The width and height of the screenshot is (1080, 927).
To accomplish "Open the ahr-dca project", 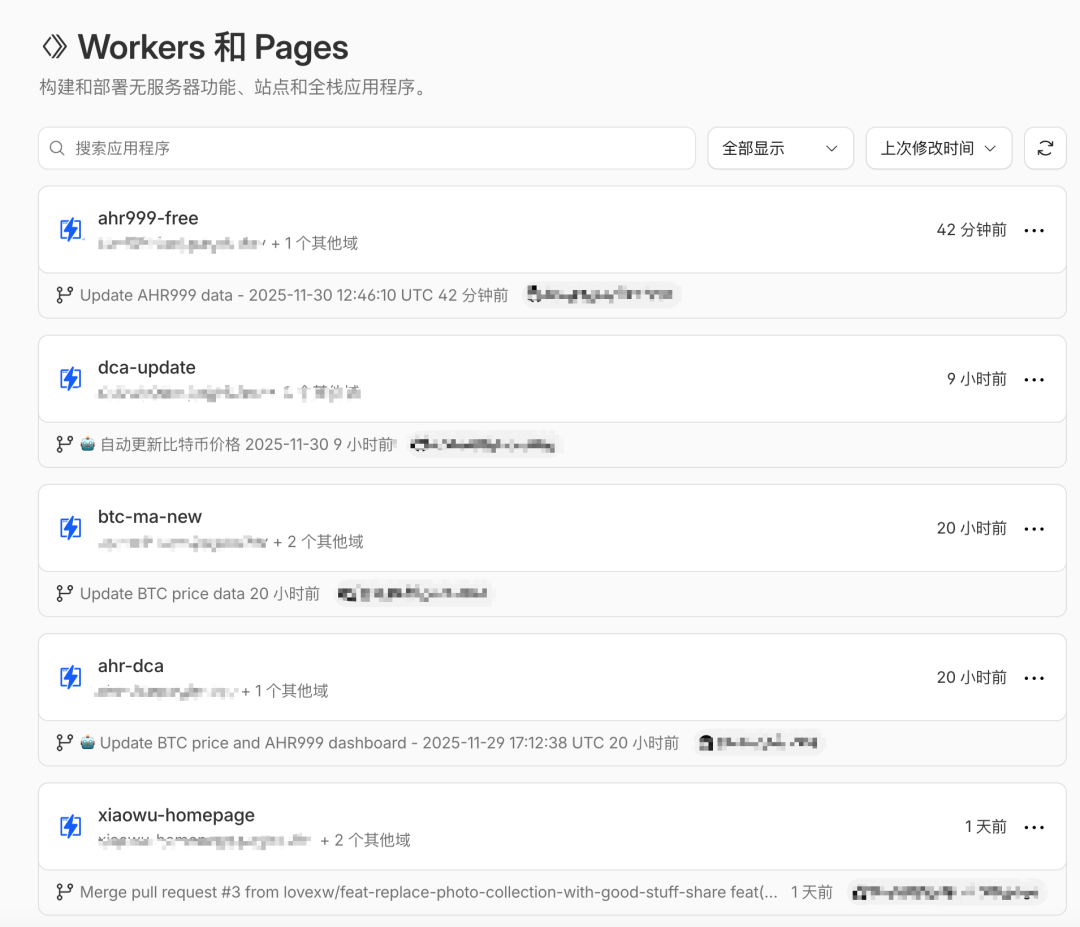I will click(x=131, y=666).
